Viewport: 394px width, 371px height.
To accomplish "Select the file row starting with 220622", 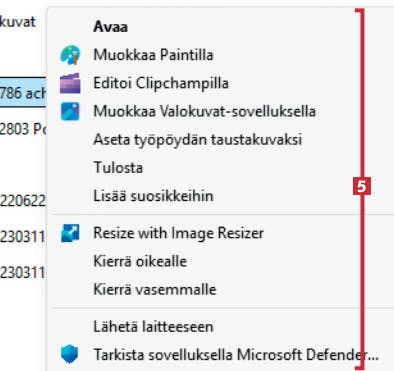I will (x=23, y=201).
